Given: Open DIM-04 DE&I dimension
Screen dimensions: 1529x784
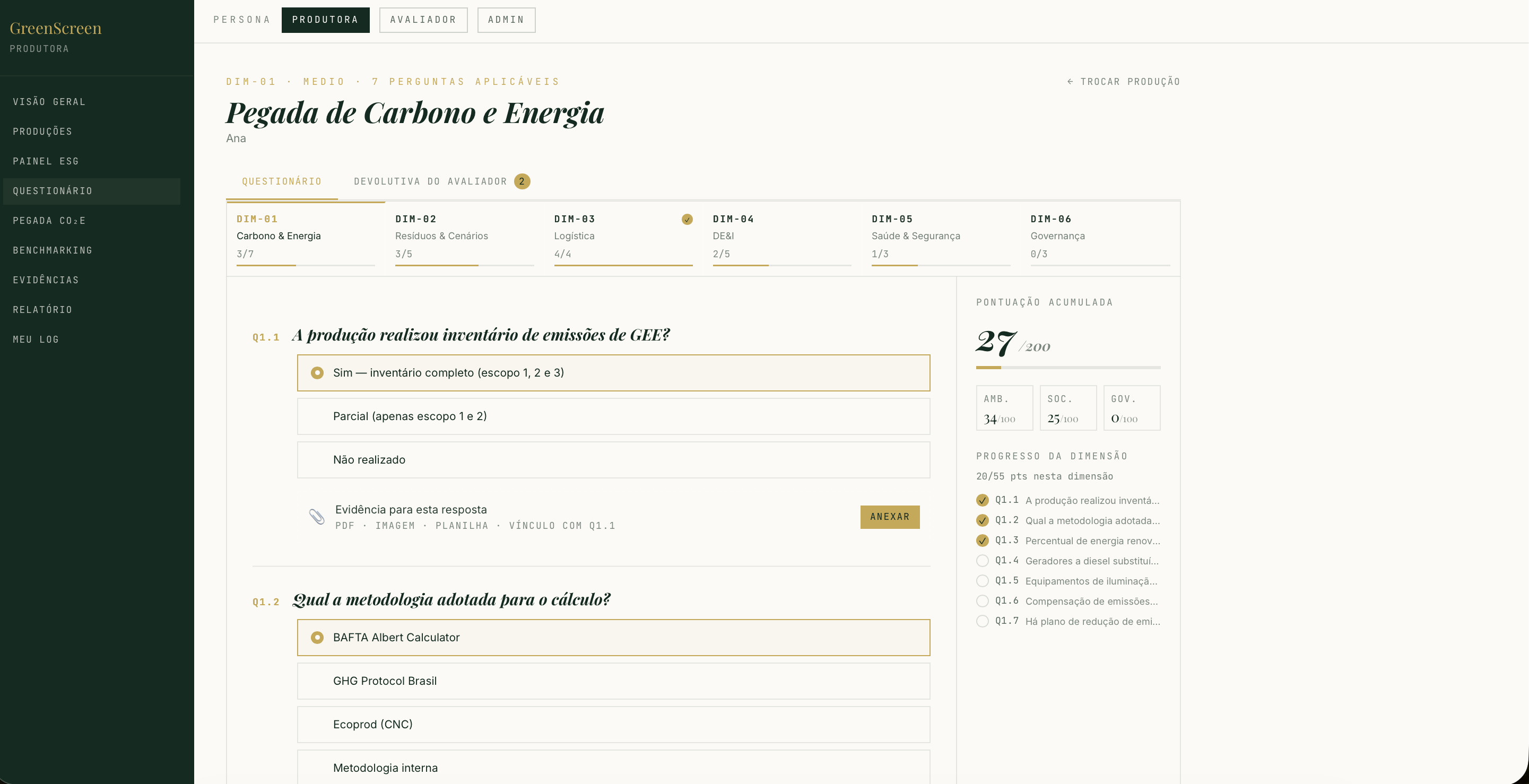Looking at the screenshot, I should click(x=783, y=239).
